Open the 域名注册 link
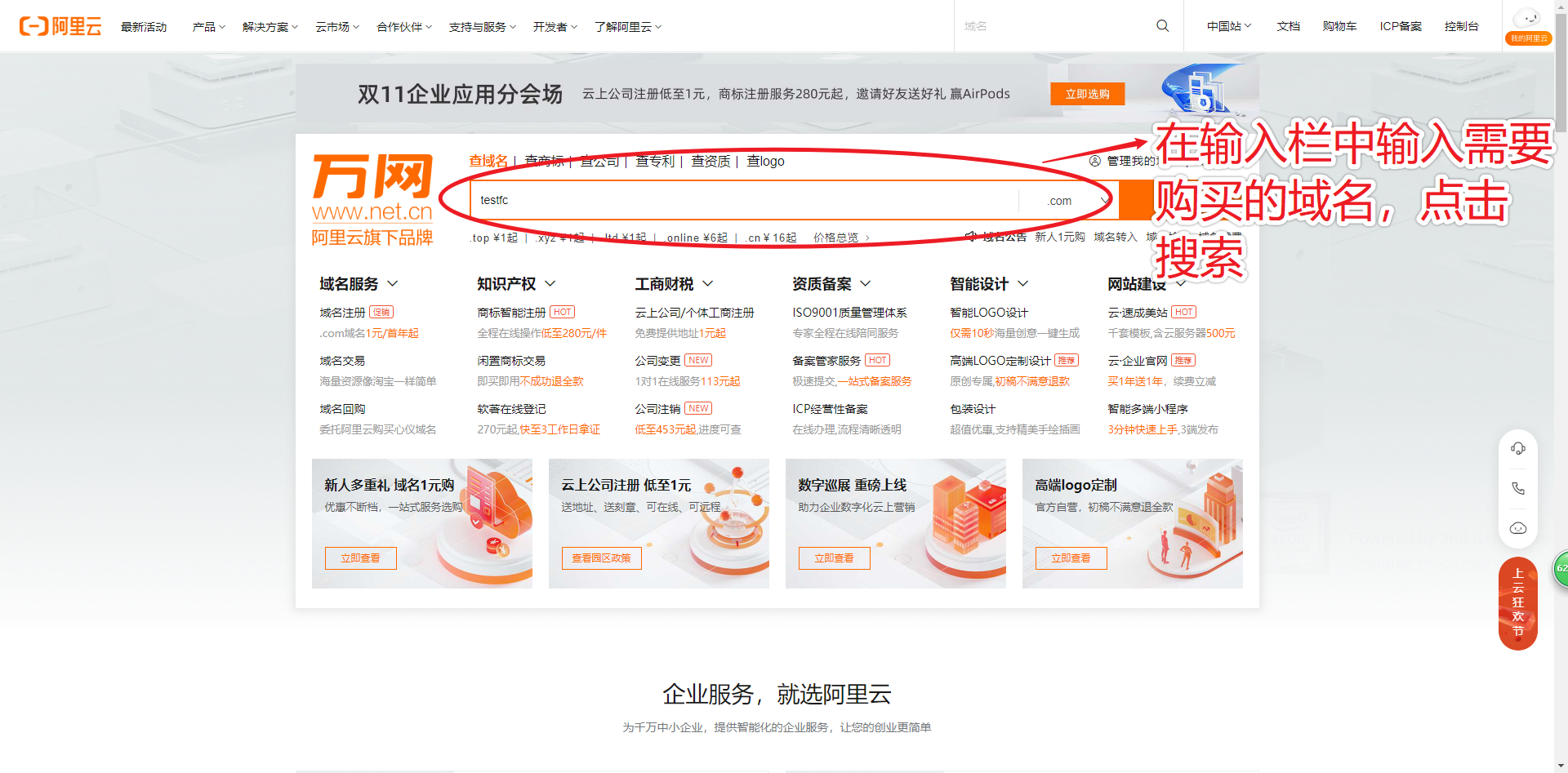The width and height of the screenshot is (1568, 773). pos(342,313)
